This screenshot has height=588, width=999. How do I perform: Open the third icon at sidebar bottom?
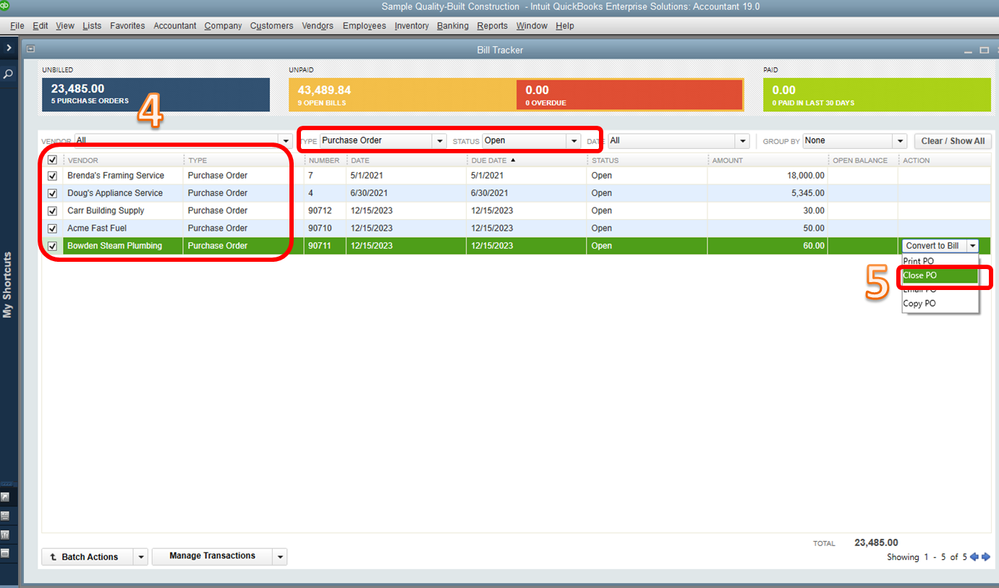(5, 534)
